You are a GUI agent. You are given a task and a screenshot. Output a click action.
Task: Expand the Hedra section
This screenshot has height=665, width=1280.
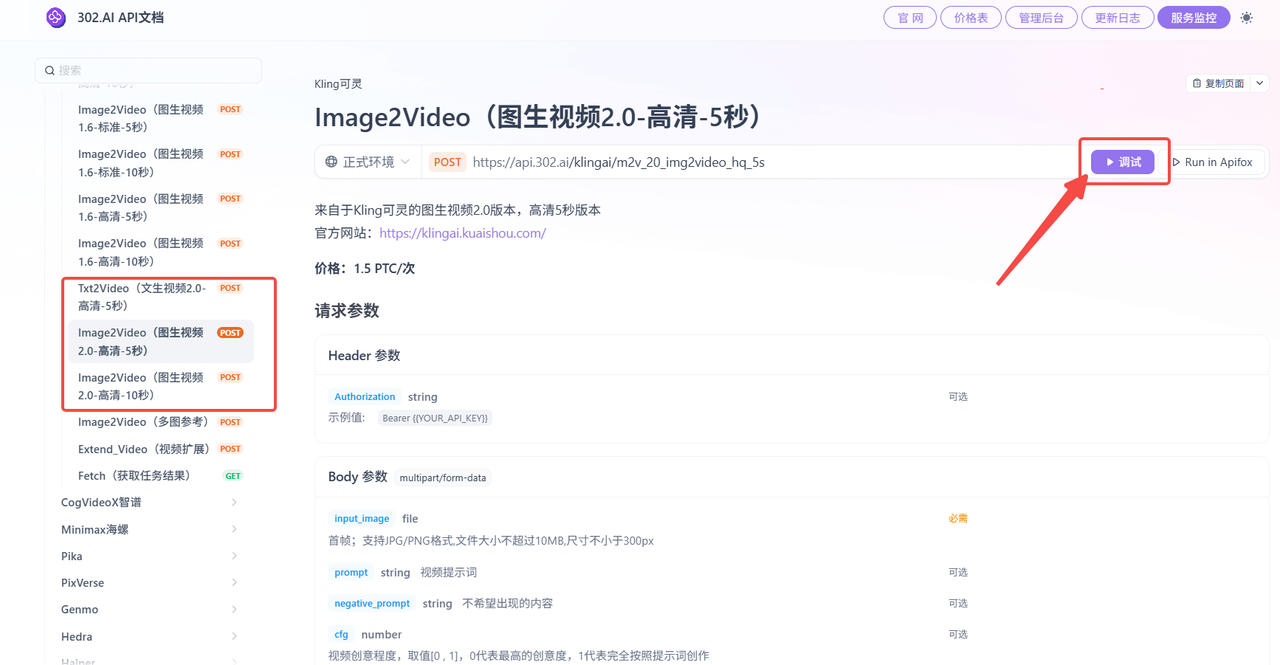pyautogui.click(x=150, y=636)
